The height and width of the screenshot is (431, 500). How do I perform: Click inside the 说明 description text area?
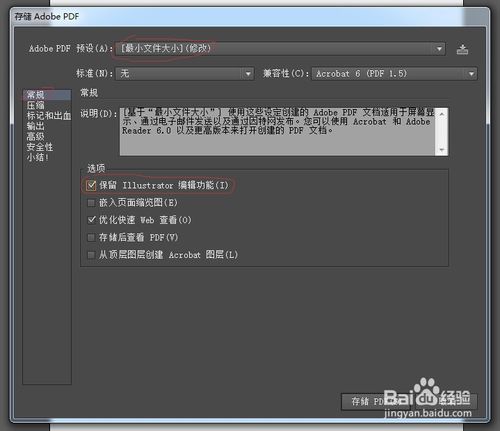277,131
